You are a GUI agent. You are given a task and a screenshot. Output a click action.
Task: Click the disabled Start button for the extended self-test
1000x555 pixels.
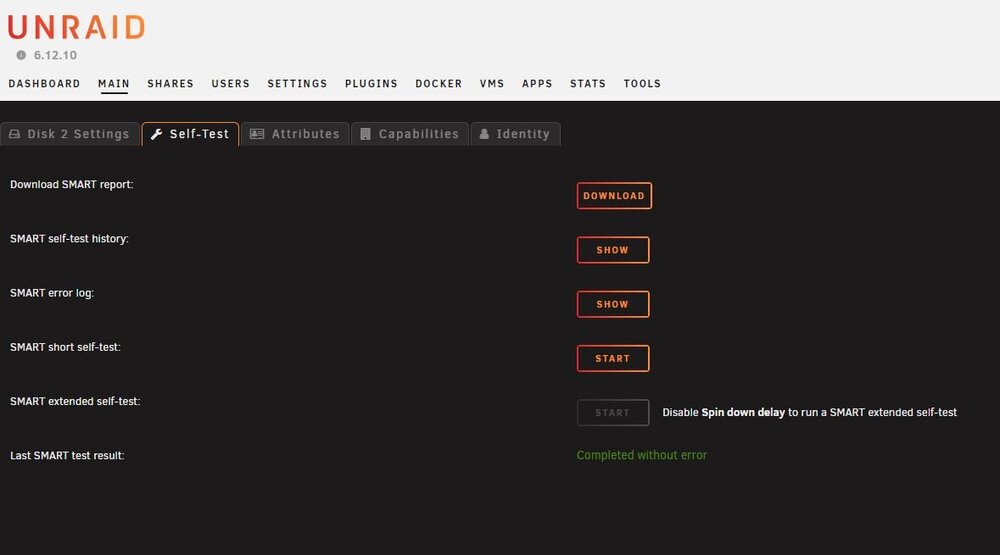pos(613,413)
